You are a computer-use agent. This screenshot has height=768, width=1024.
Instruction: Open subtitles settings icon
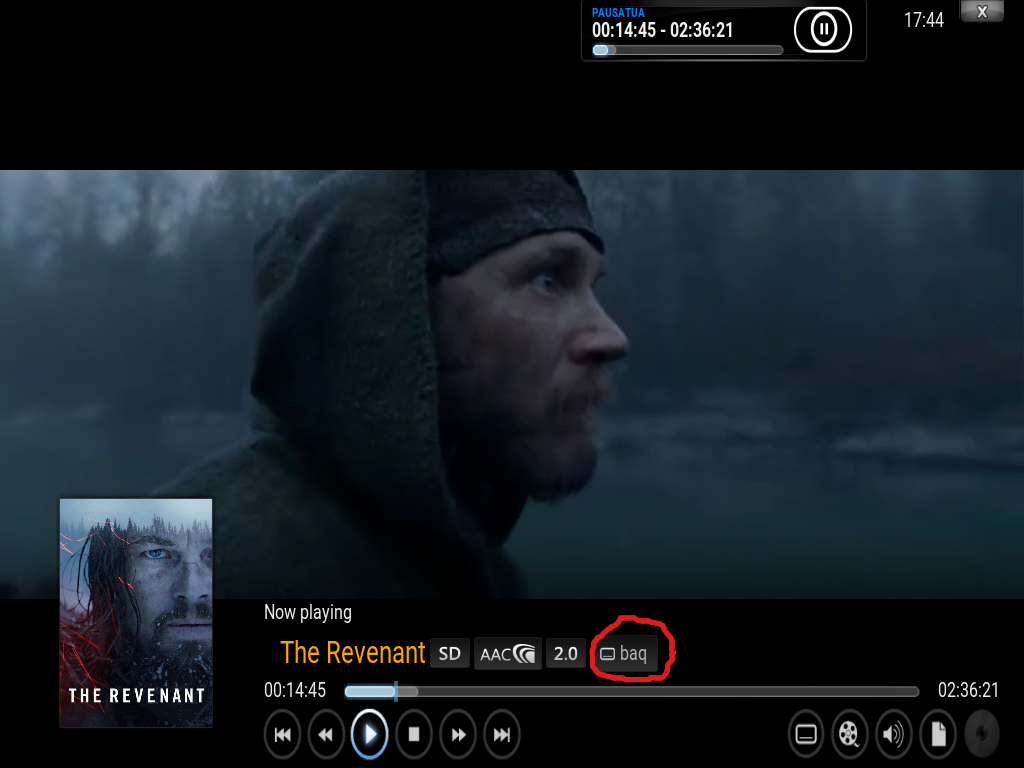806,735
